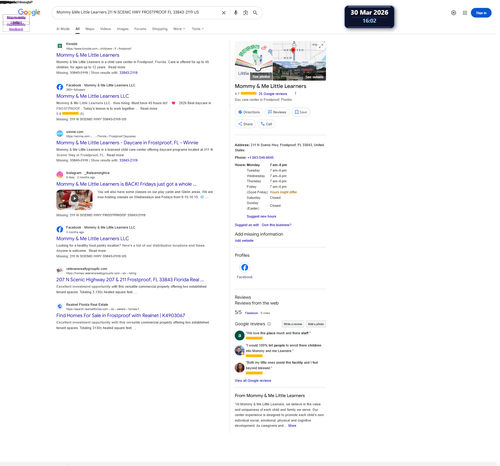Image resolution: width=500 pixels, height=466 pixels.
Task: Expand the More search filters dropdown
Action: pyautogui.click(x=179, y=29)
